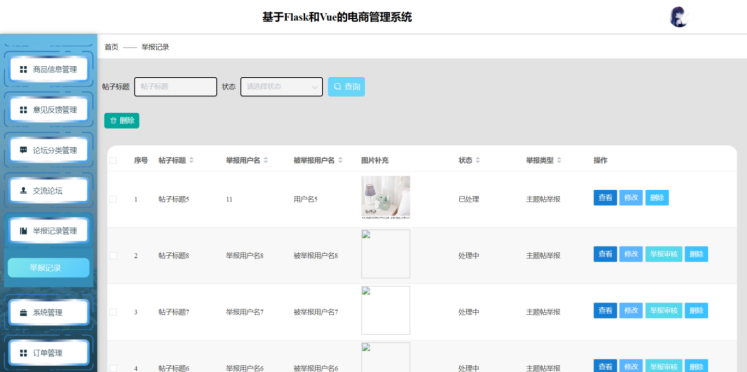Click 修改 for 帖子标题8 row
747x372 pixels.
[631, 254]
